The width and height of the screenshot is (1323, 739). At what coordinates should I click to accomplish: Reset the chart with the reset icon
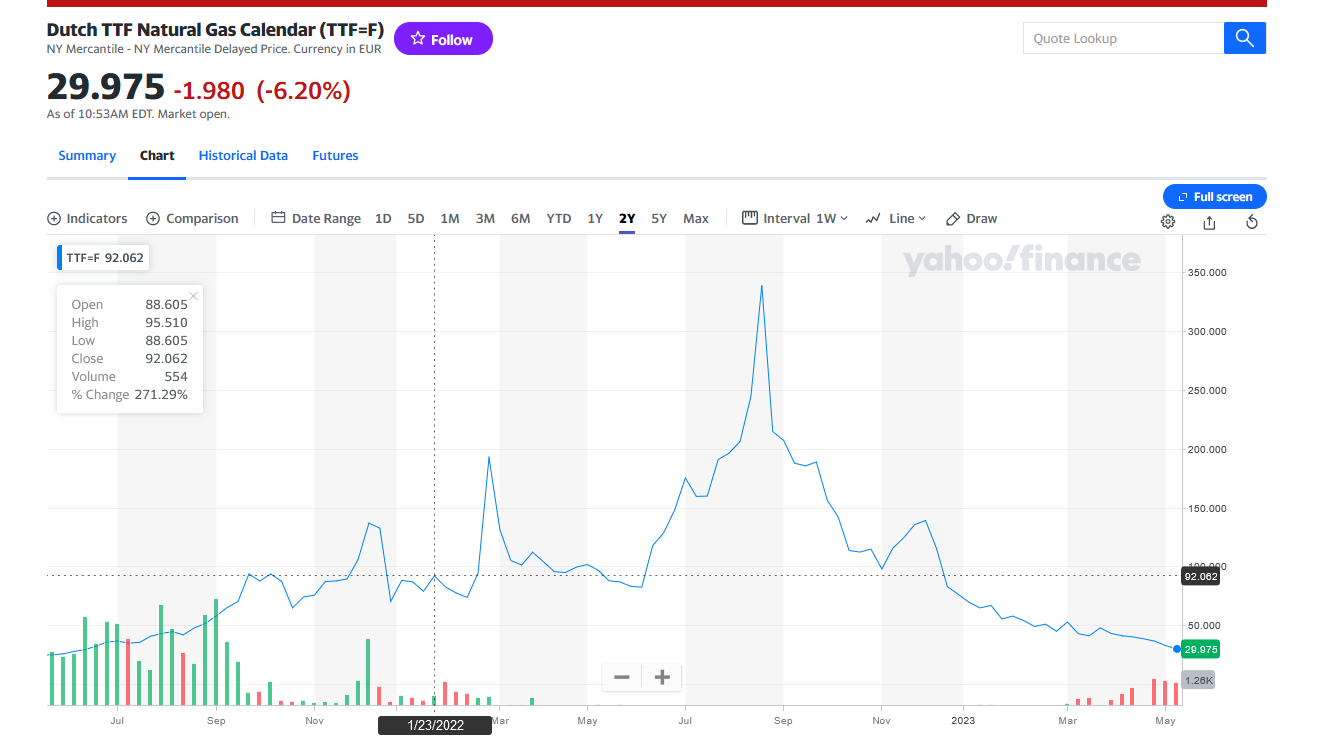pos(1252,222)
